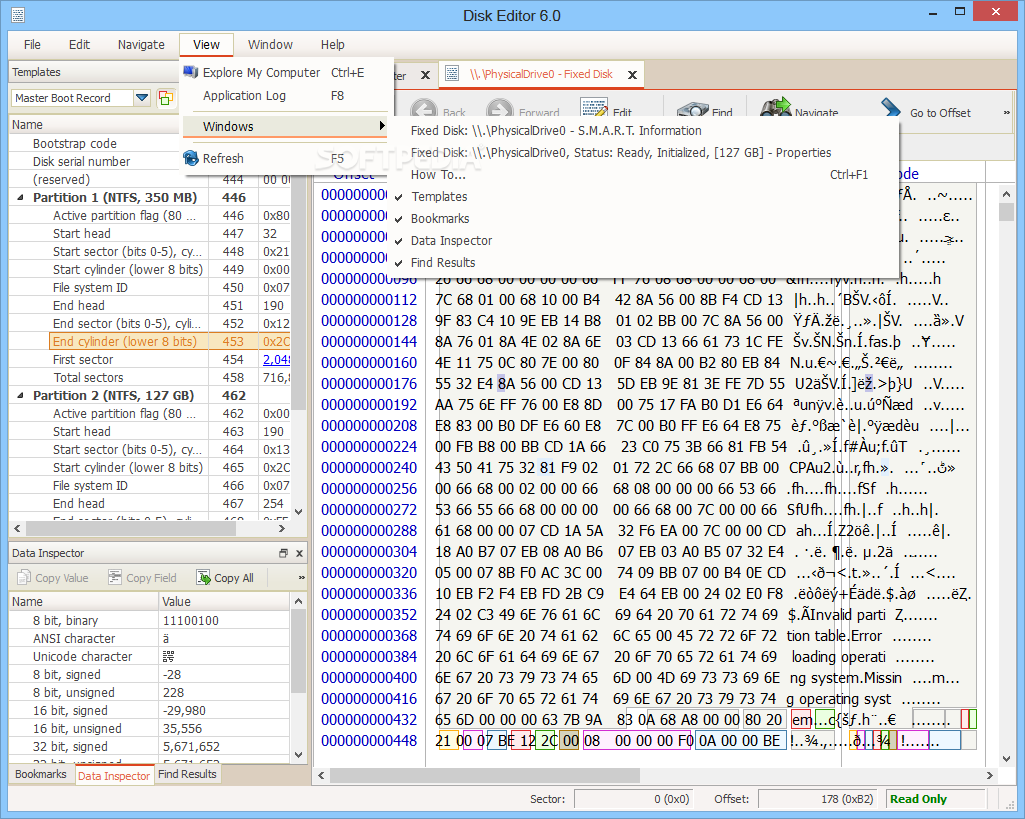Click the hex view horizontal scrollbar thumb
Viewport: 1025px width, 819px height.
click(x=485, y=775)
